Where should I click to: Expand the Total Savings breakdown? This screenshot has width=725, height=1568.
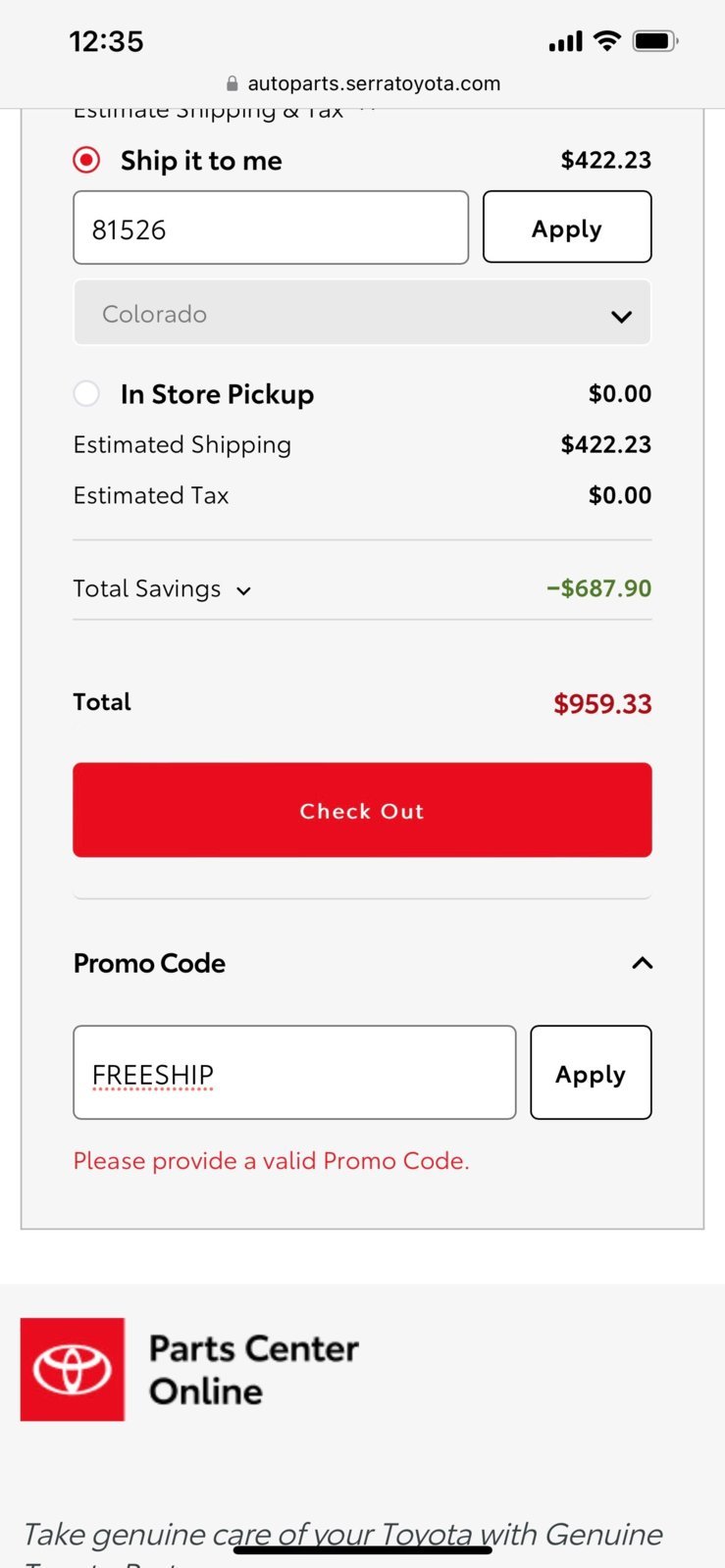pos(163,589)
